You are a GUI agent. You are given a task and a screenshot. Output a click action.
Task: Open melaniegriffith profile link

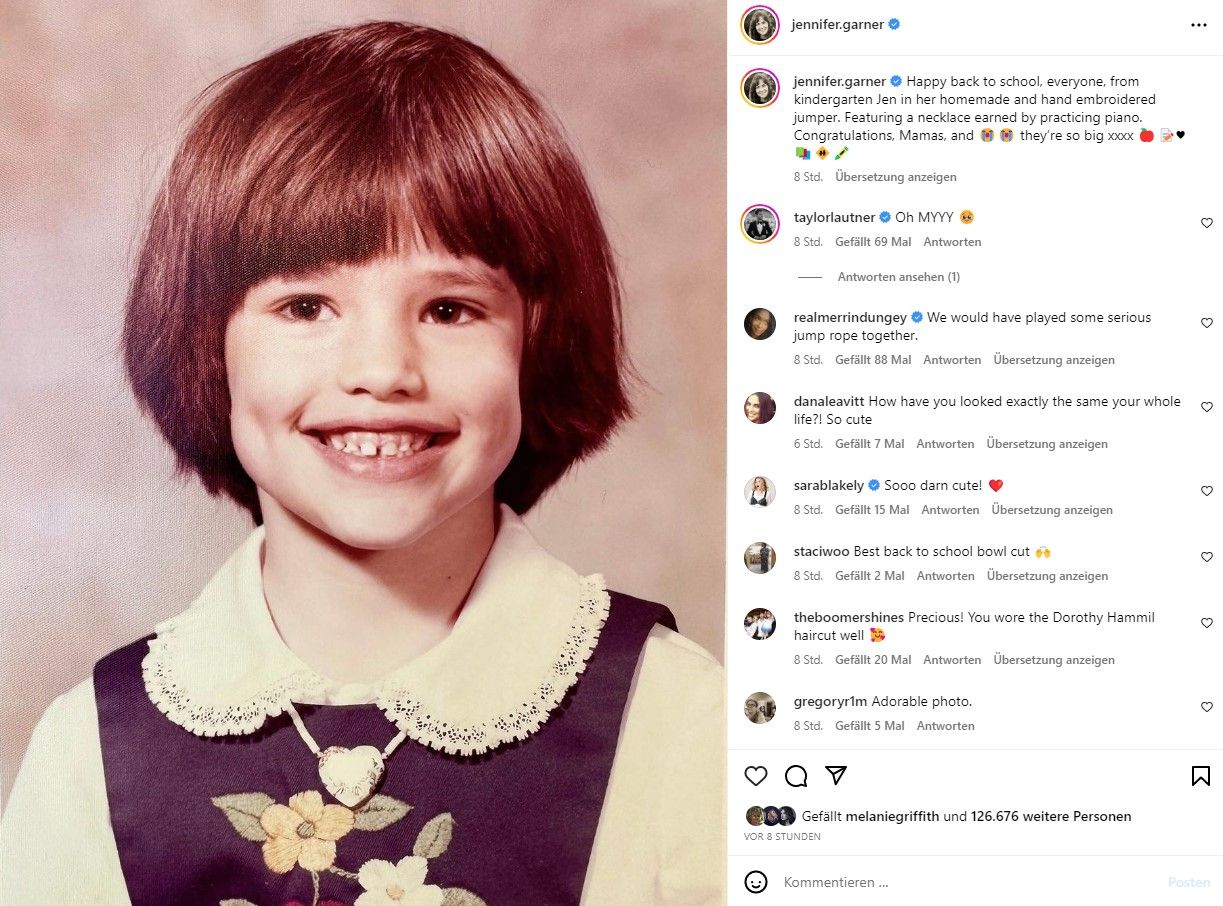(x=892, y=817)
